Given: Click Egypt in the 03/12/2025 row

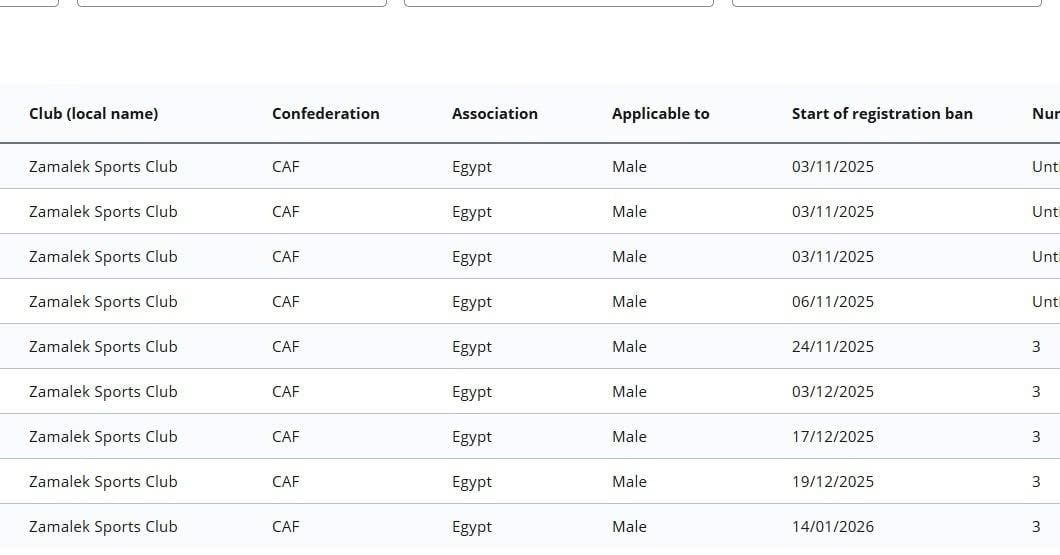Looking at the screenshot, I should pos(471,392).
